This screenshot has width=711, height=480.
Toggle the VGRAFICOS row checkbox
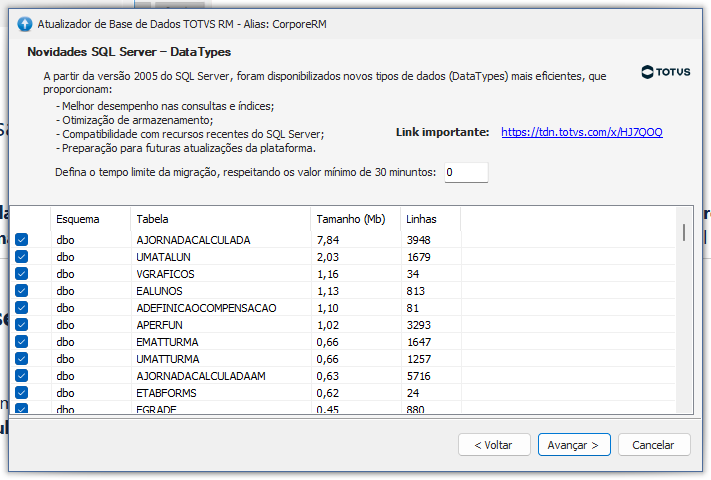(x=22, y=274)
